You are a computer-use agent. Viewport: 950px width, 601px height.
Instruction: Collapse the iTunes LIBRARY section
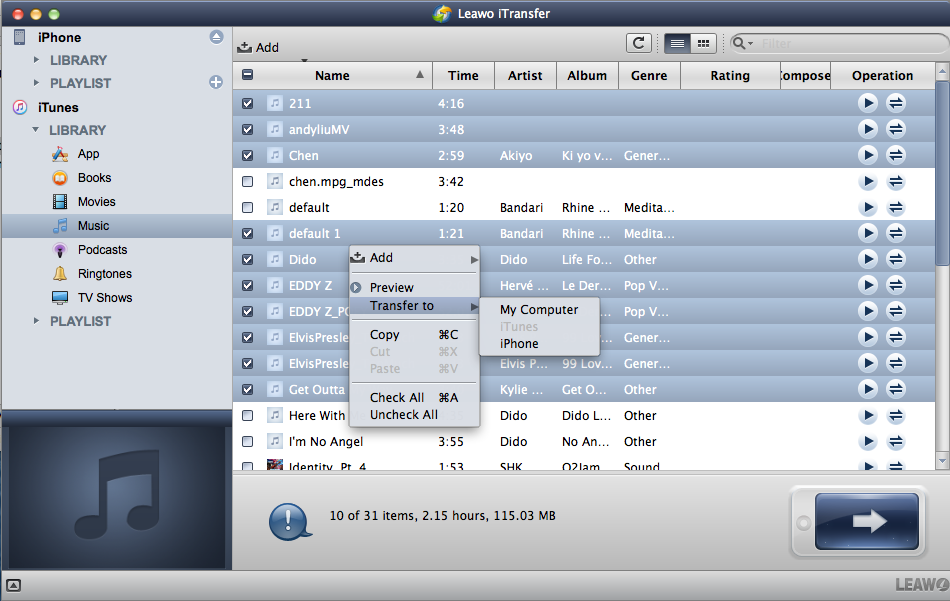[37, 130]
